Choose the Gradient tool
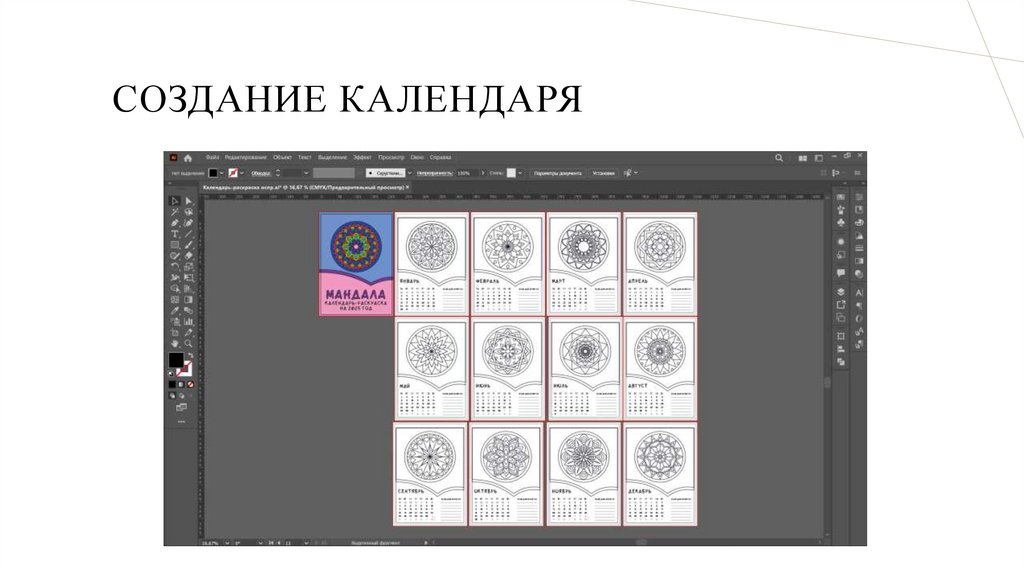This screenshot has width=1024, height=574. (189, 299)
